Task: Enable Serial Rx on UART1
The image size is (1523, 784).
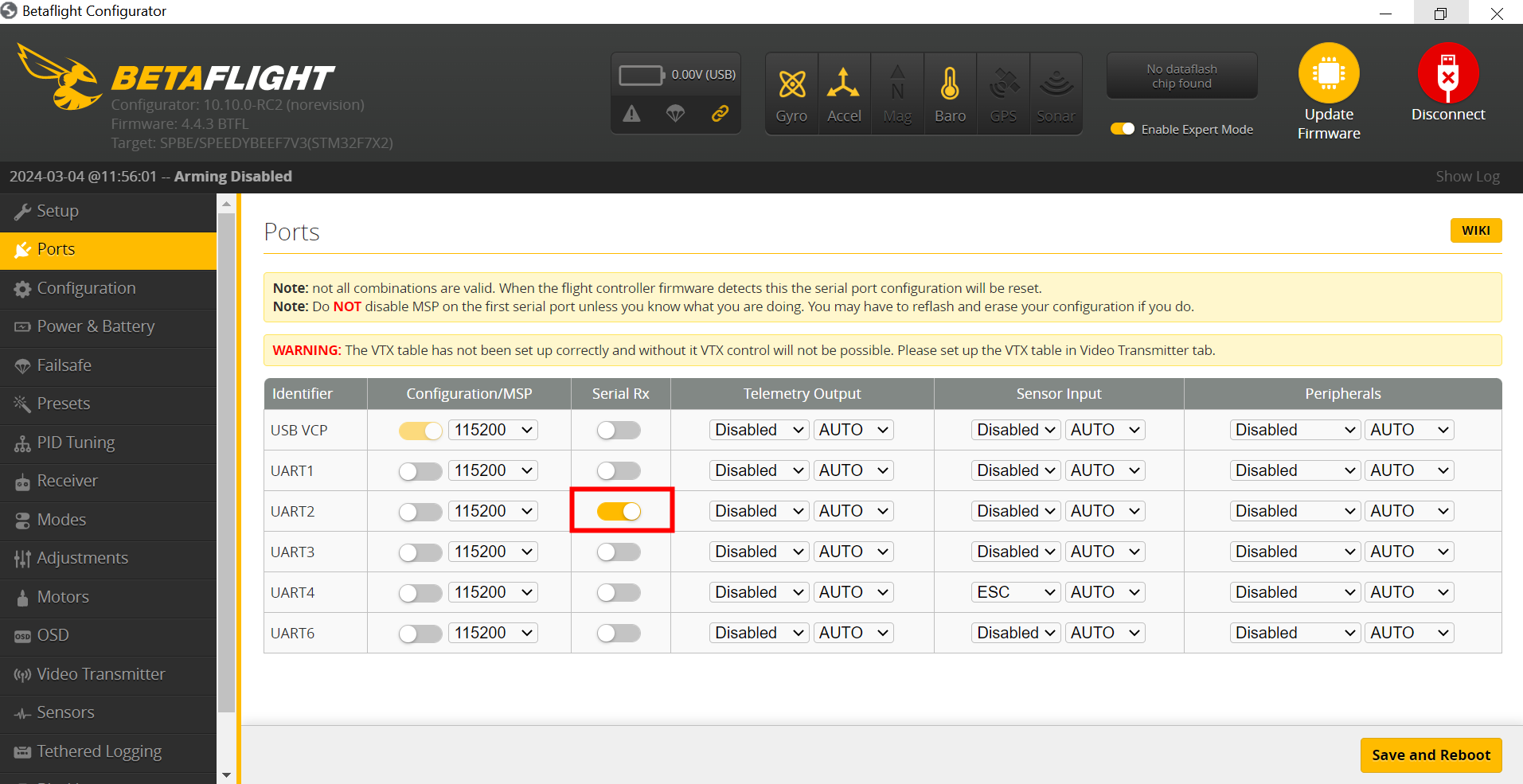Action: pyautogui.click(x=619, y=471)
